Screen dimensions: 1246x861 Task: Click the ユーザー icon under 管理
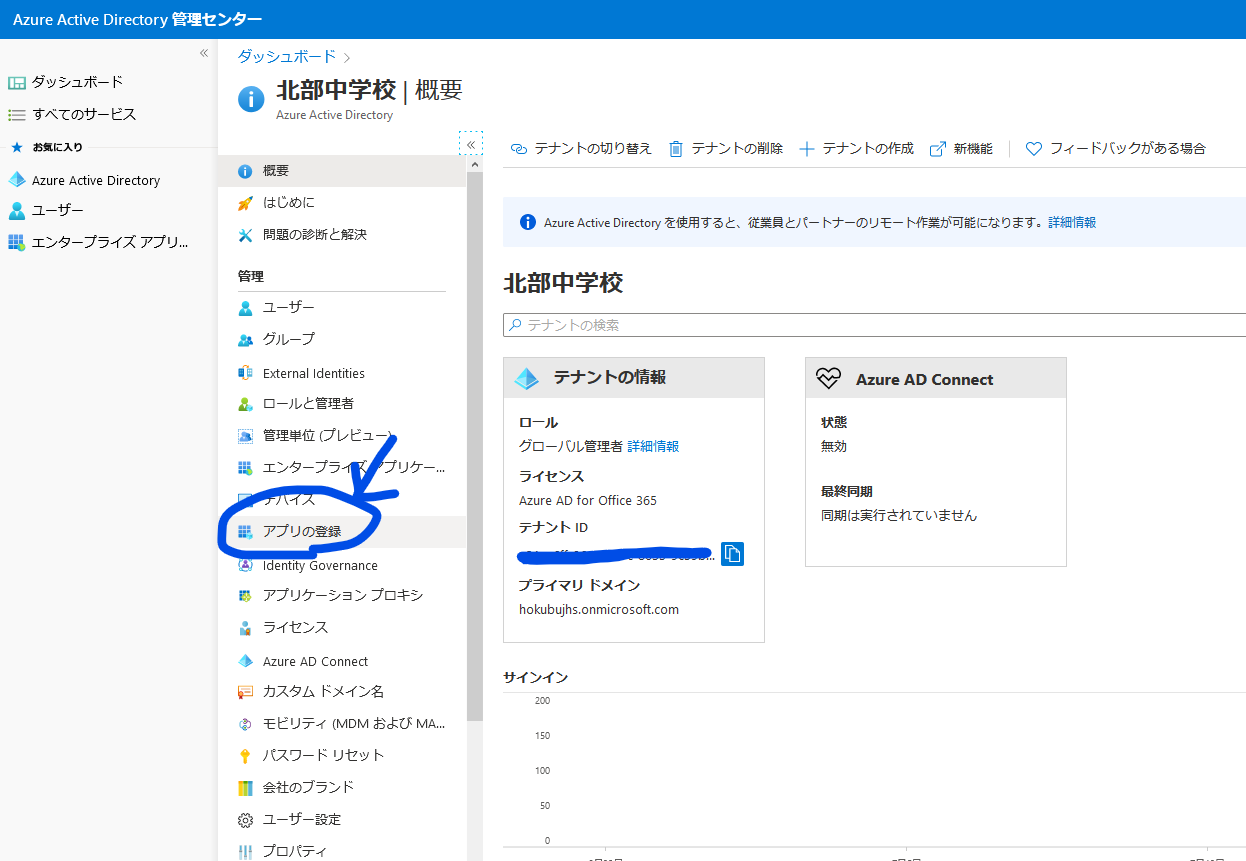click(x=245, y=308)
